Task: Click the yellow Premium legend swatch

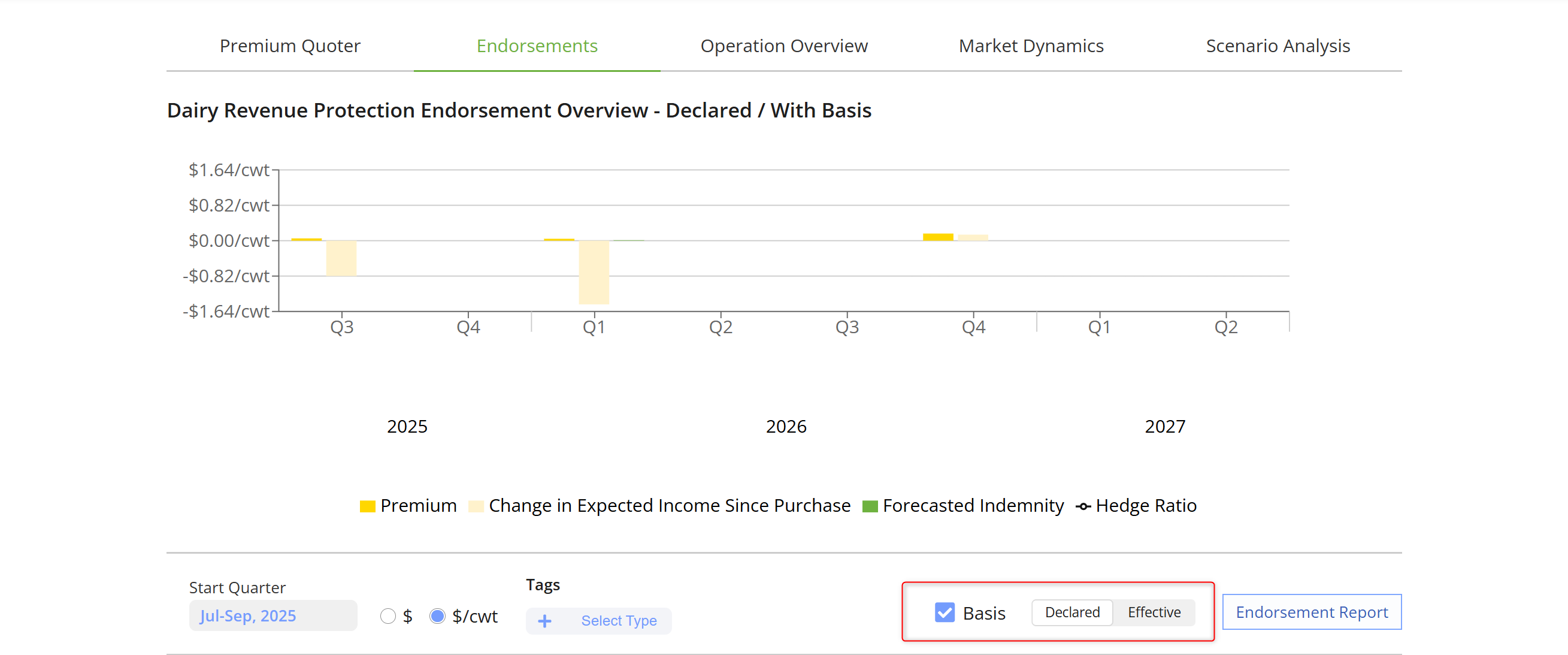Action: pos(367,506)
